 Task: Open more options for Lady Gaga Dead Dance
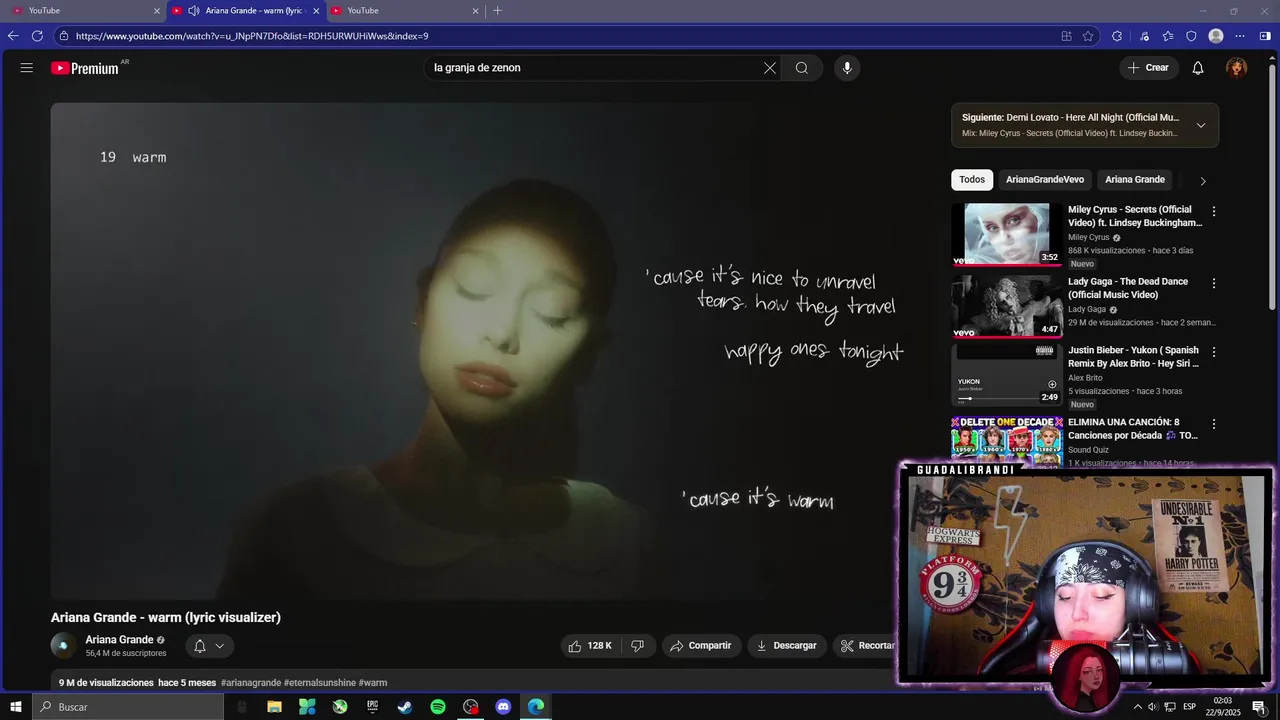point(1214,284)
